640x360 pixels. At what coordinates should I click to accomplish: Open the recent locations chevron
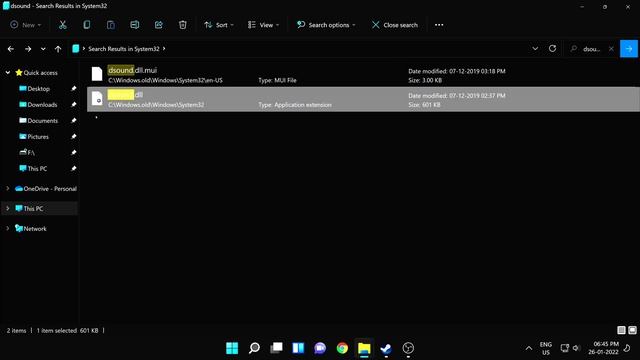coord(43,49)
